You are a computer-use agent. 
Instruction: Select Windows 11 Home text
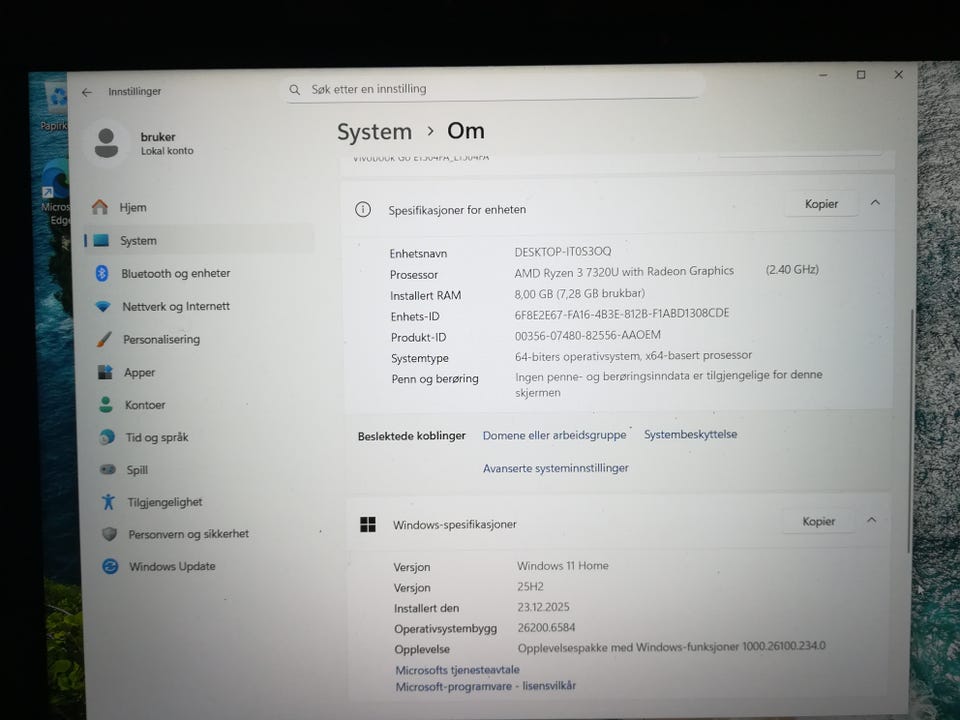point(563,566)
